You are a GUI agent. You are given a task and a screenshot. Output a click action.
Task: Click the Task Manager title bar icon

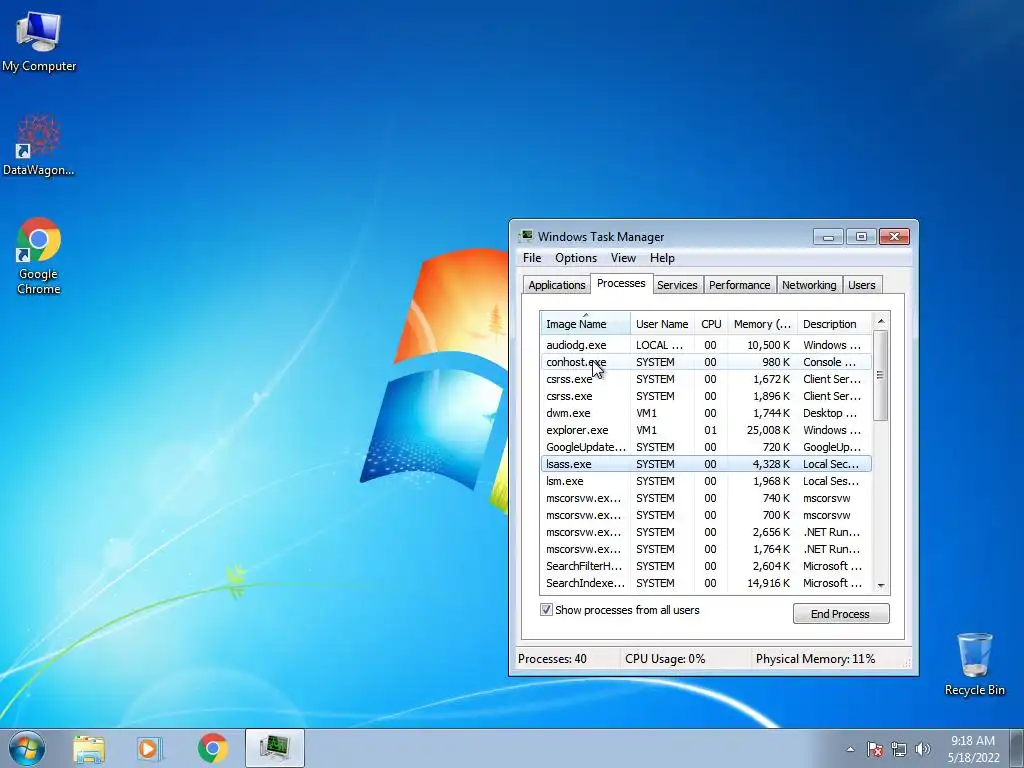526,236
